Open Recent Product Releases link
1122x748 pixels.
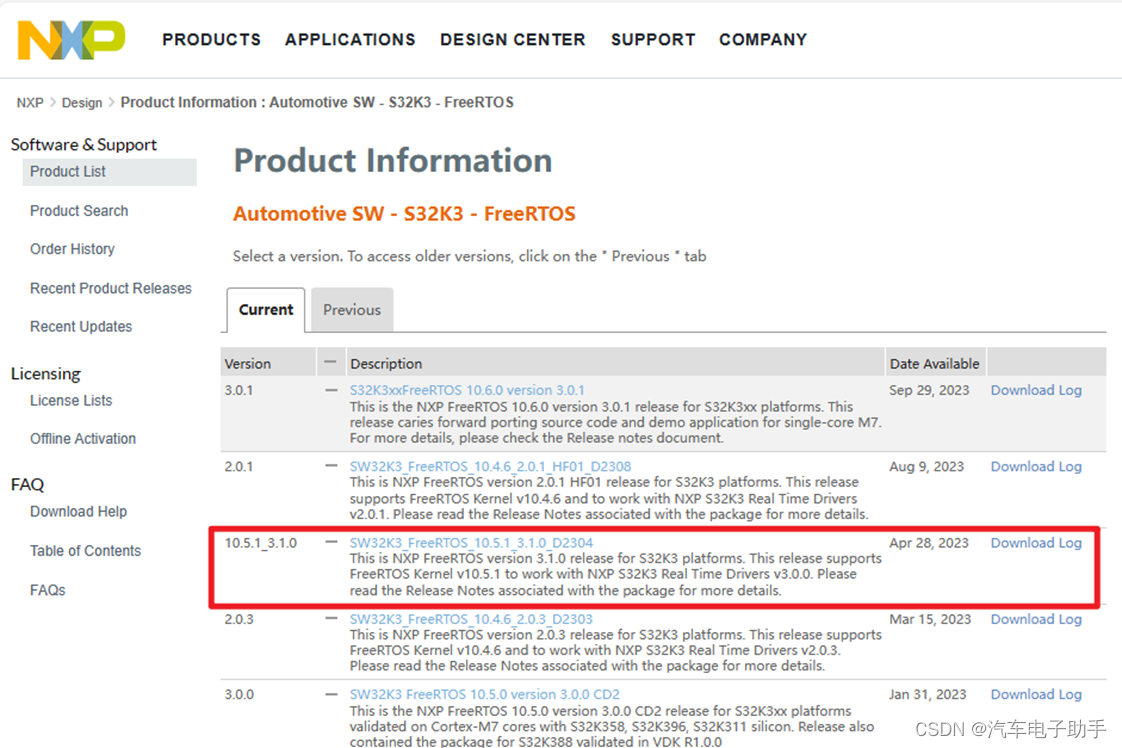point(111,288)
